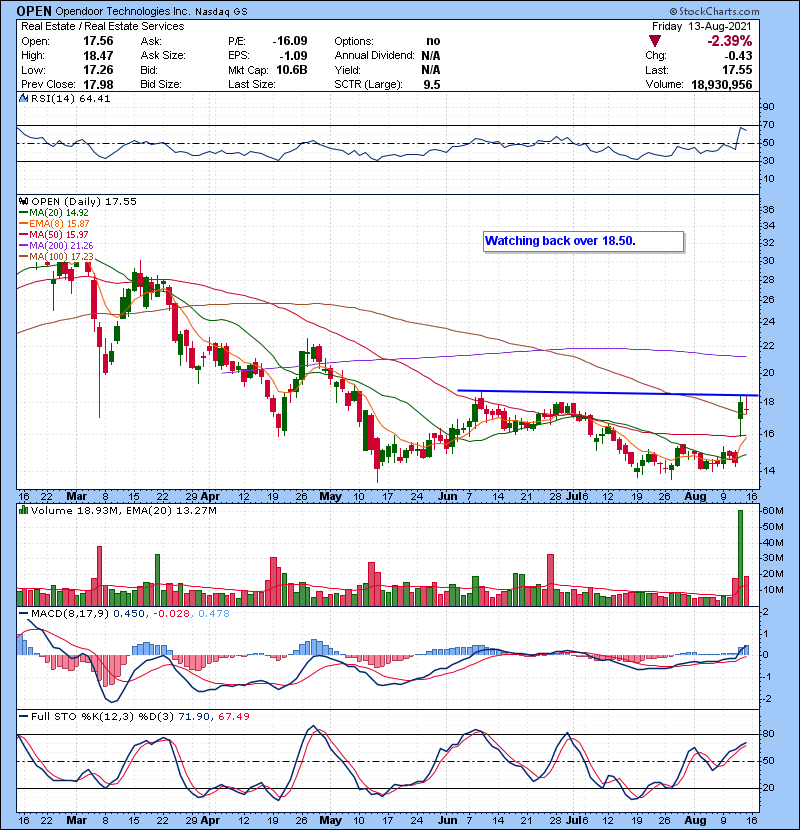Click the Mar label below the stochastic panel
The height and width of the screenshot is (830, 800).
[x=77, y=820]
